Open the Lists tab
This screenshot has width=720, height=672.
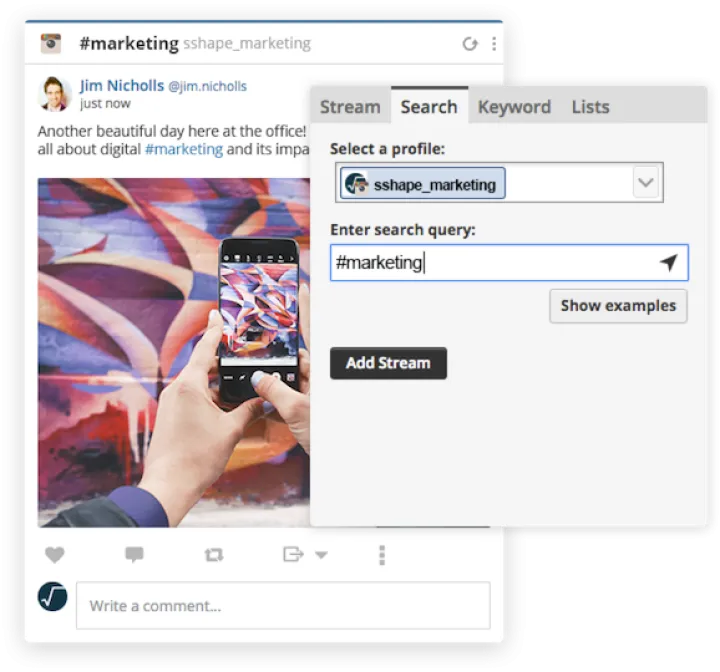[x=590, y=107]
